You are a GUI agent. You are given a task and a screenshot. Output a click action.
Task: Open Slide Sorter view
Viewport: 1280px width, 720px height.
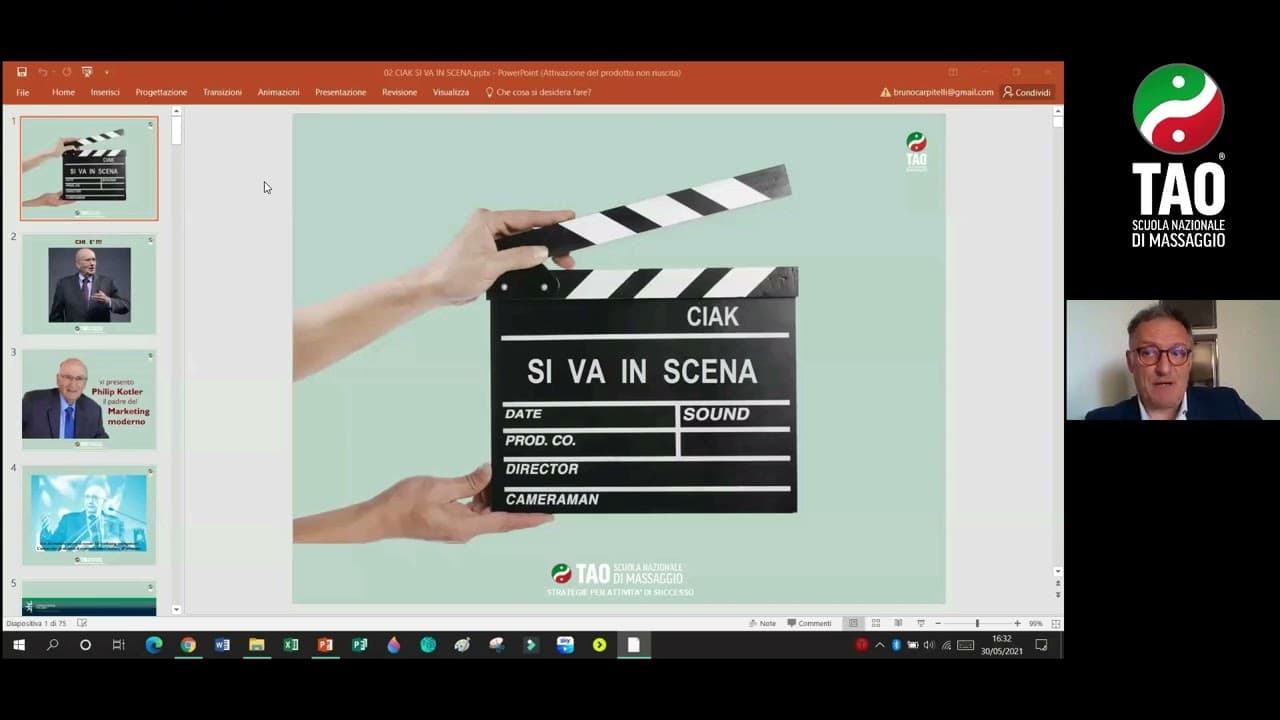[x=875, y=623]
